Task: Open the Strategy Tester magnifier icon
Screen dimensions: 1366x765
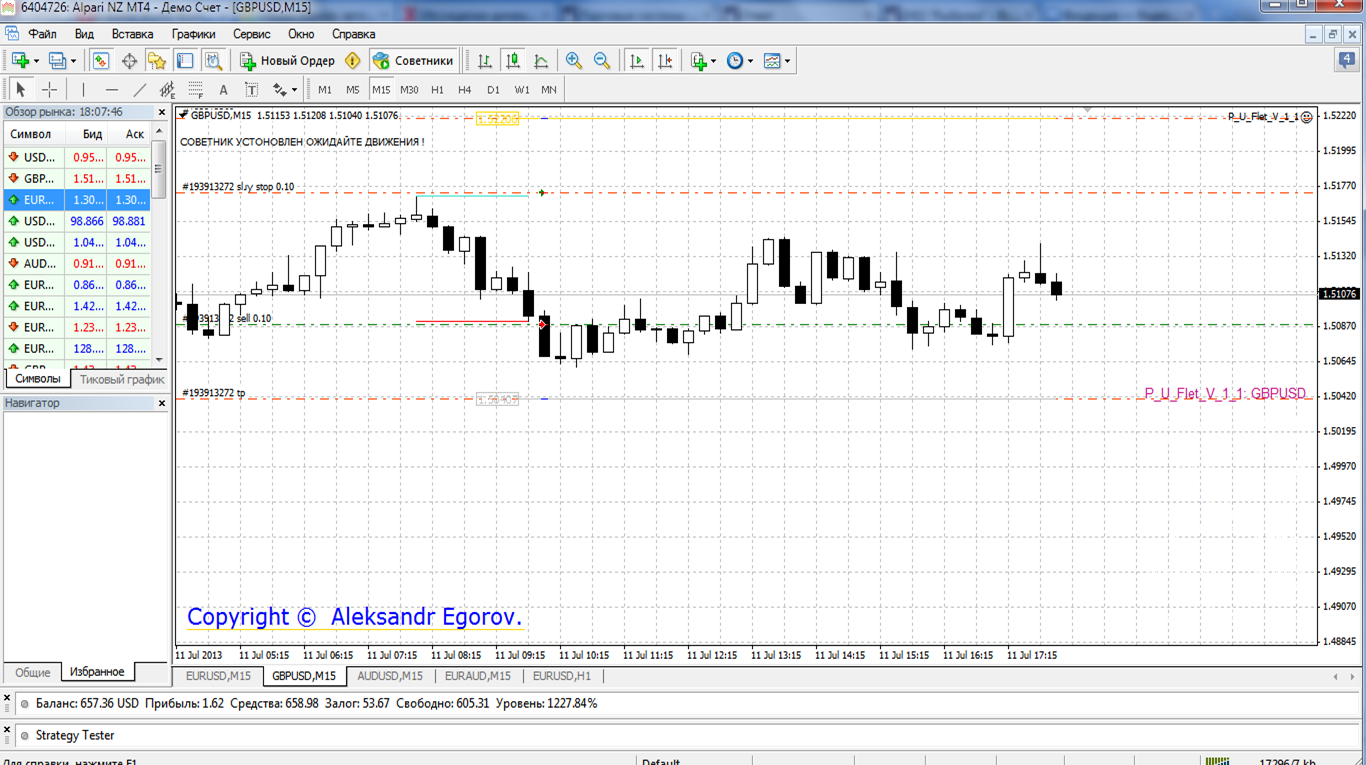Action: pyautogui.click(x=213, y=61)
